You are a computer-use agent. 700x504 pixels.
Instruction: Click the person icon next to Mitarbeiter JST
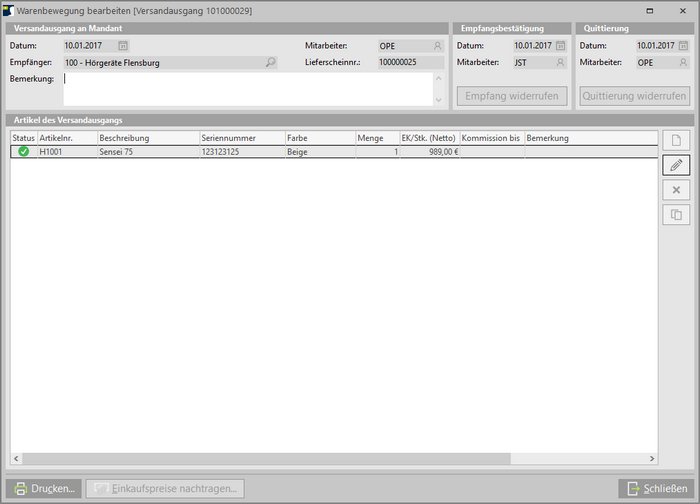[560, 62]
